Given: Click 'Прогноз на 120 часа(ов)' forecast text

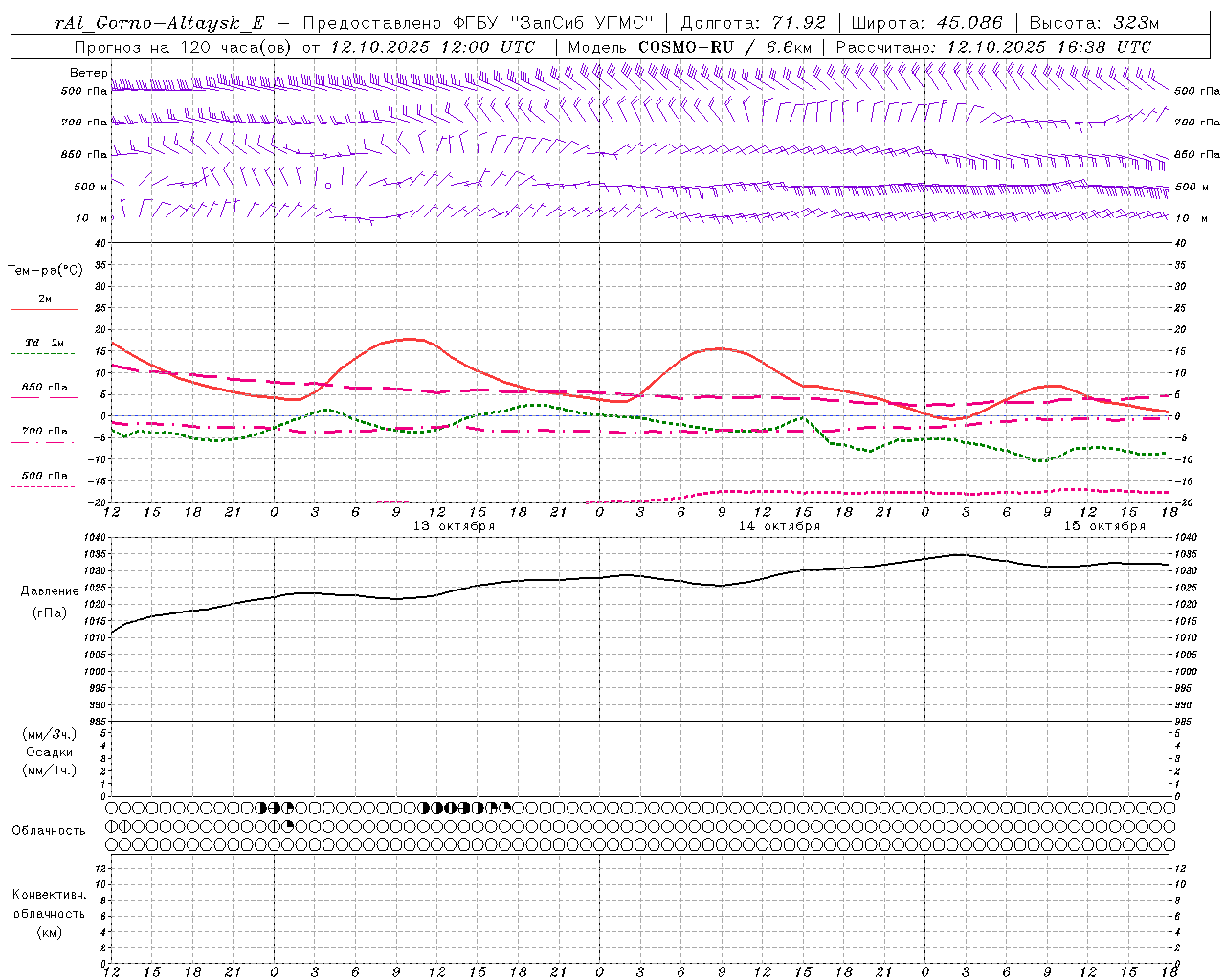Looking at the screenshot, I should (x=183, y=47).
